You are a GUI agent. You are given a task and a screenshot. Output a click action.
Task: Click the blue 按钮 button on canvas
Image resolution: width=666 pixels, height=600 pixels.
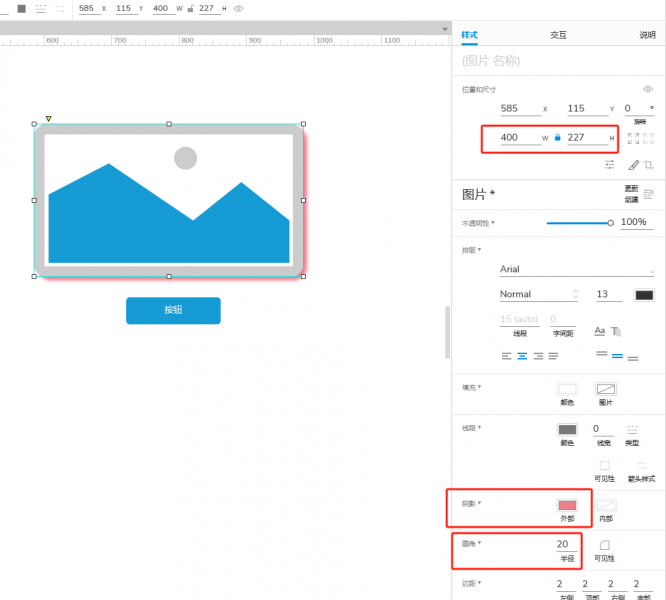(x=173, y=310)
